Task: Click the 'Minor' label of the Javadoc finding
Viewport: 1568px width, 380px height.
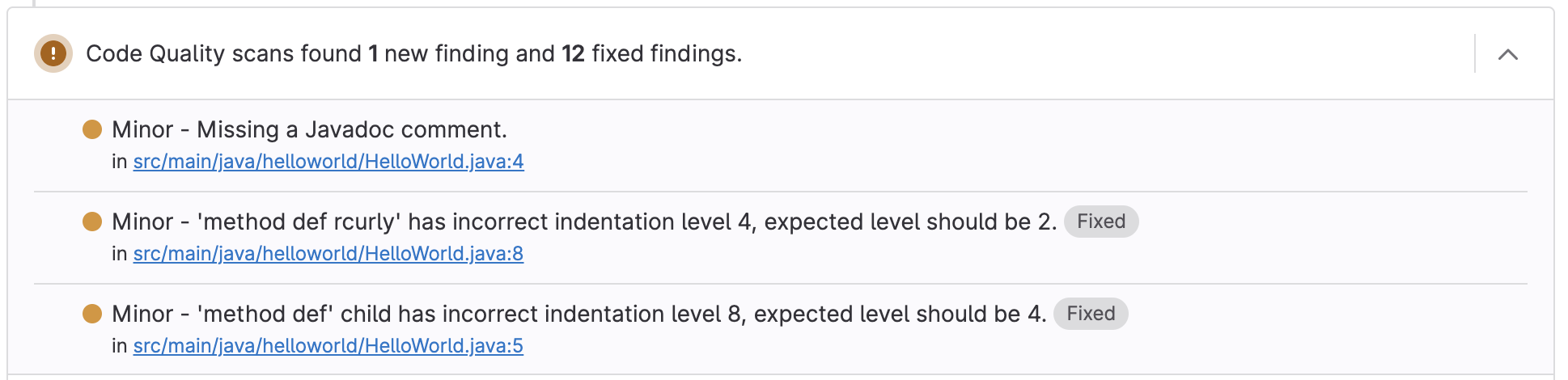Action: (142, 129)
